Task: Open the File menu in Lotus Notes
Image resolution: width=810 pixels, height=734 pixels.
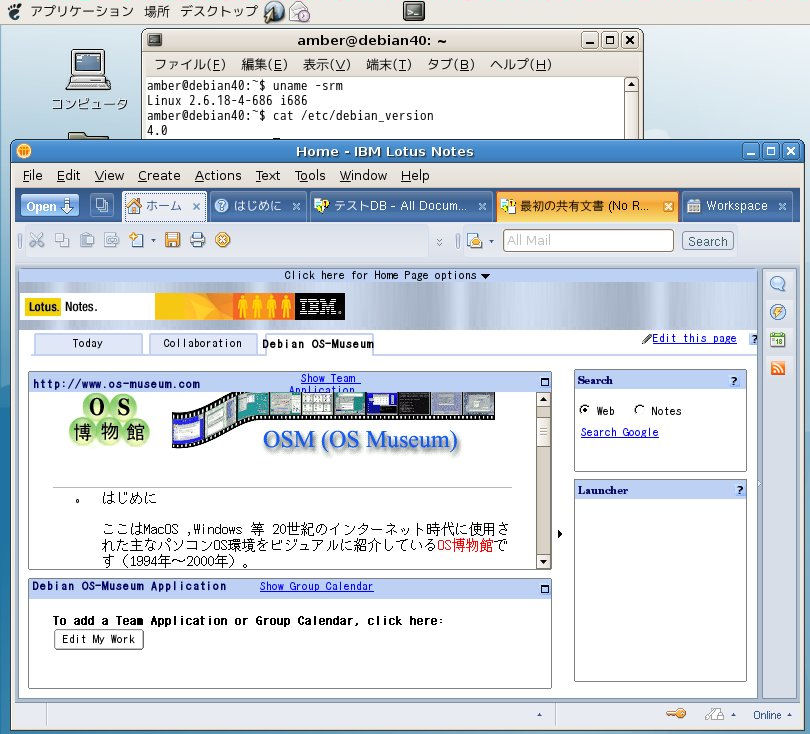Action: click(x=33, y=176)
